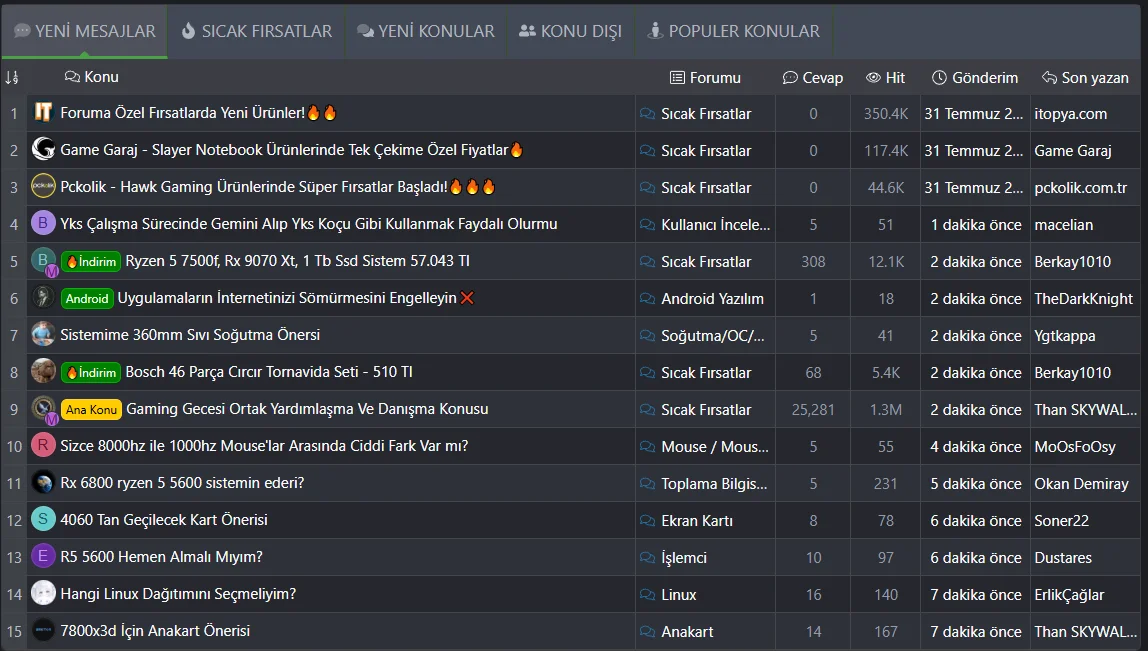Open 7800x3d İçin Anakart Önerisi topic

154,630
